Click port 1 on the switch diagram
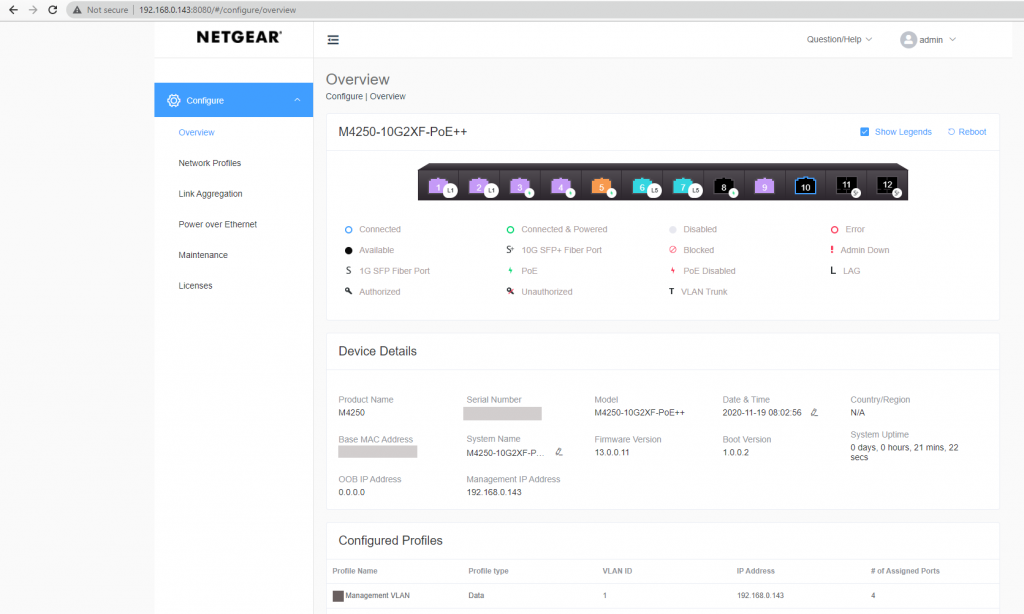Viewport: 1024px width, 614px height. (x=438, y=184)
